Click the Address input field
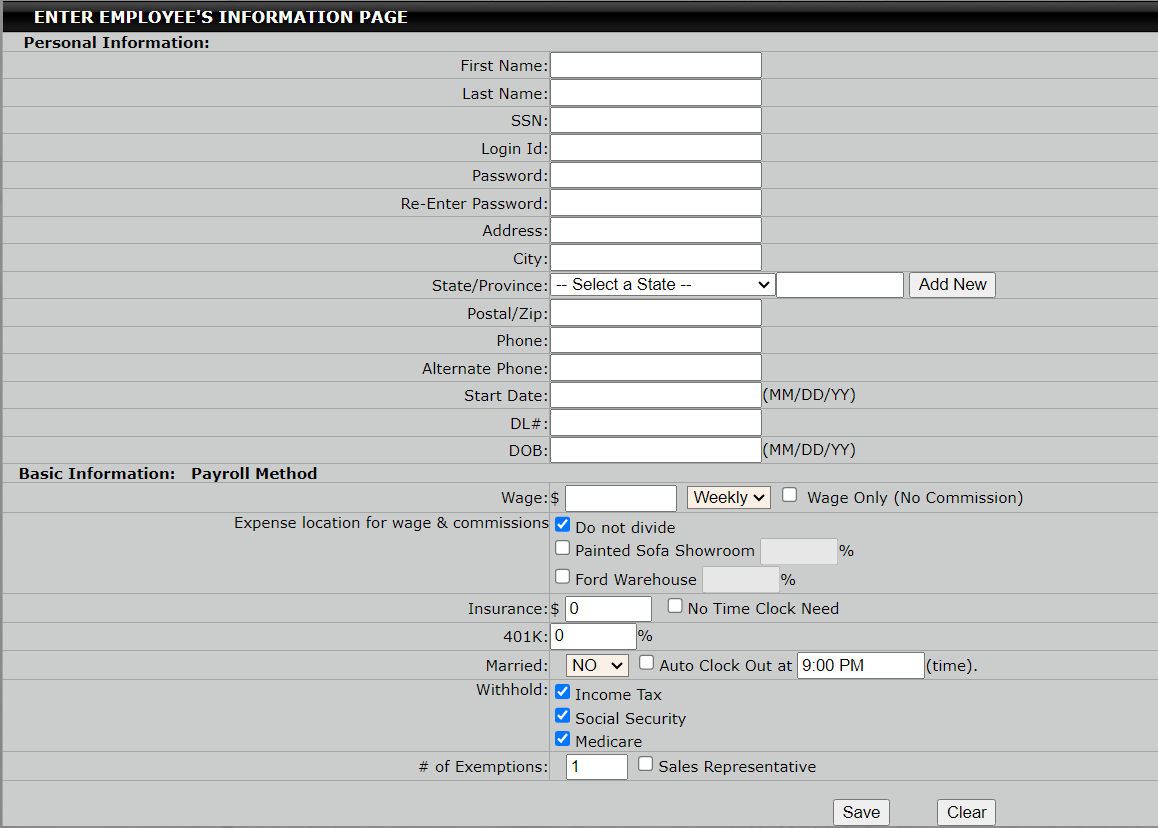The image size is (1158, 828). coord(656,230)
